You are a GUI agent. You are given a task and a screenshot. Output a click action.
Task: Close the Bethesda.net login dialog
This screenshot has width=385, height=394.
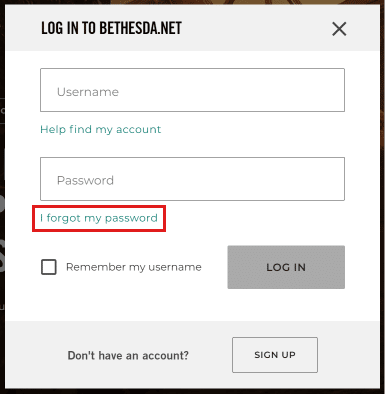[339, 29]
